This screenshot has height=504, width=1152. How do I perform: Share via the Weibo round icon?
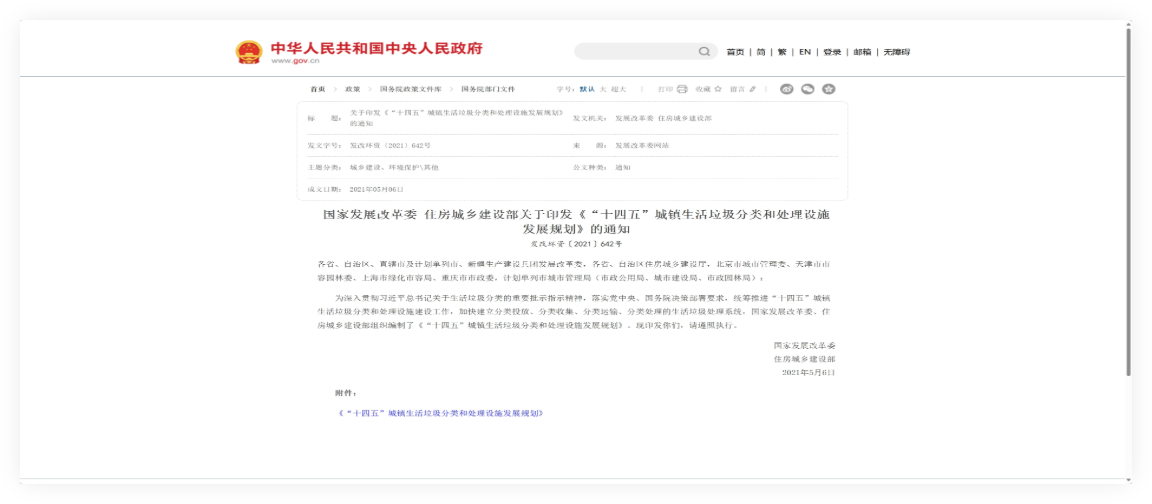[787, 89]
